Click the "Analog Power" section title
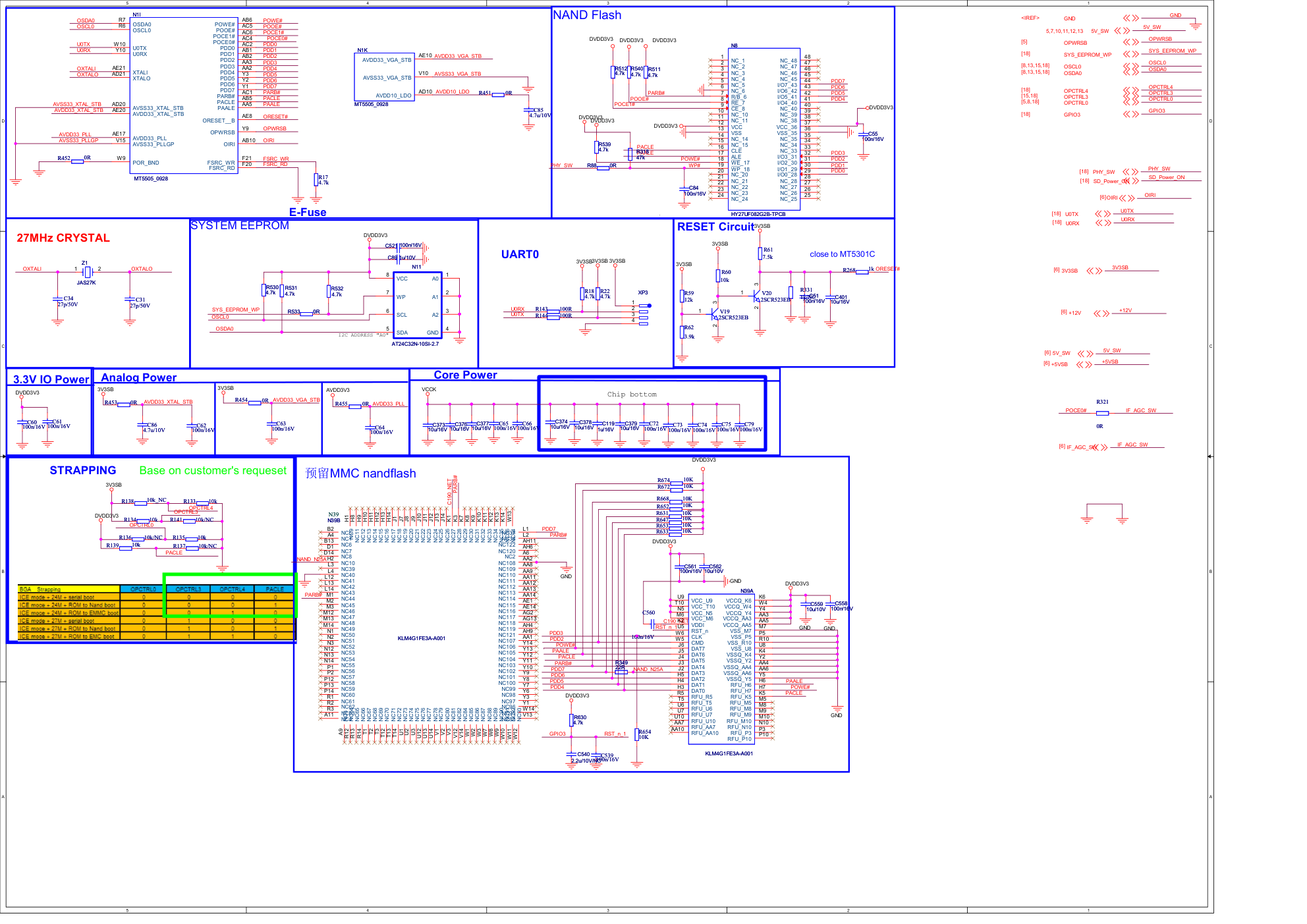This screenshot has height=924, width=1307. pos(138,377)
